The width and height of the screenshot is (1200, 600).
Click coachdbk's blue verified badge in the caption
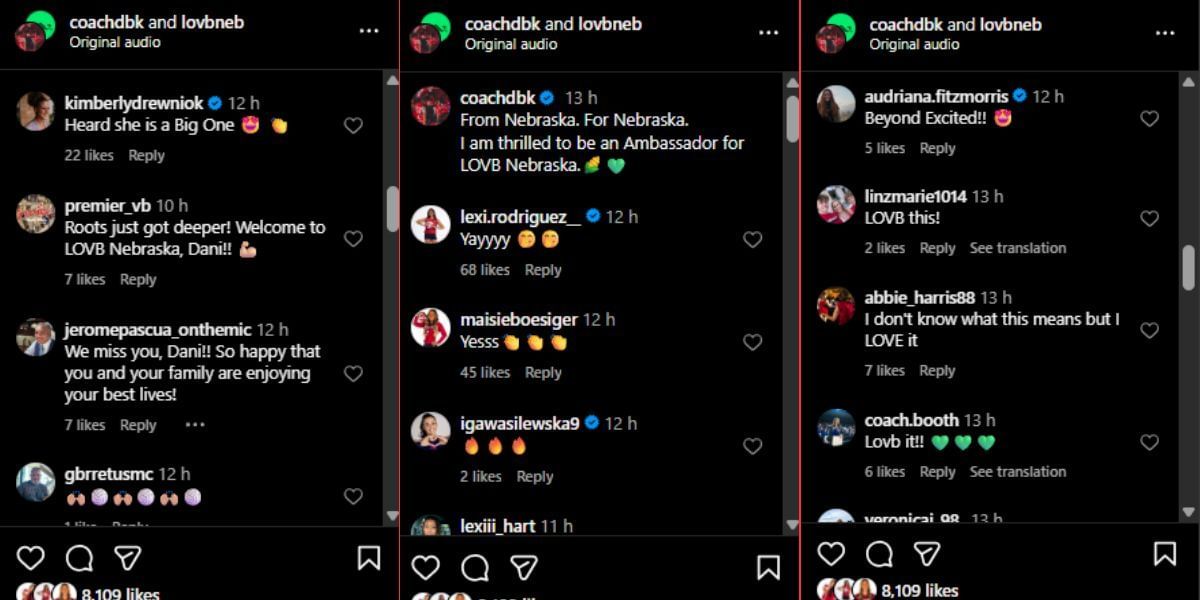coord(544,98)
